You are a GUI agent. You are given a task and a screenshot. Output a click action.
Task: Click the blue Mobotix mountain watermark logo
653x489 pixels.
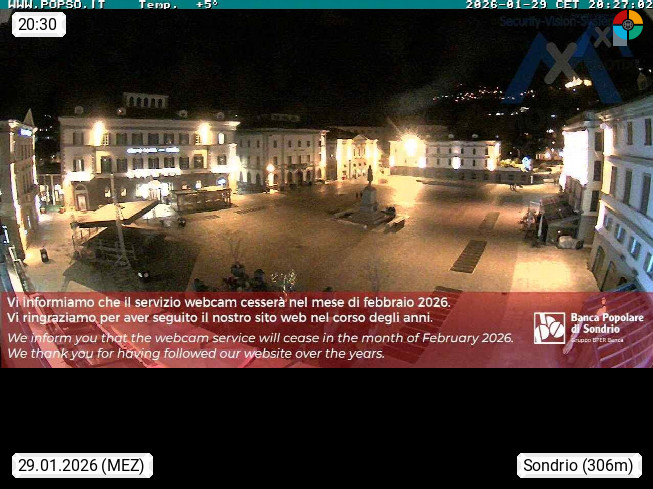click(560, 65)
